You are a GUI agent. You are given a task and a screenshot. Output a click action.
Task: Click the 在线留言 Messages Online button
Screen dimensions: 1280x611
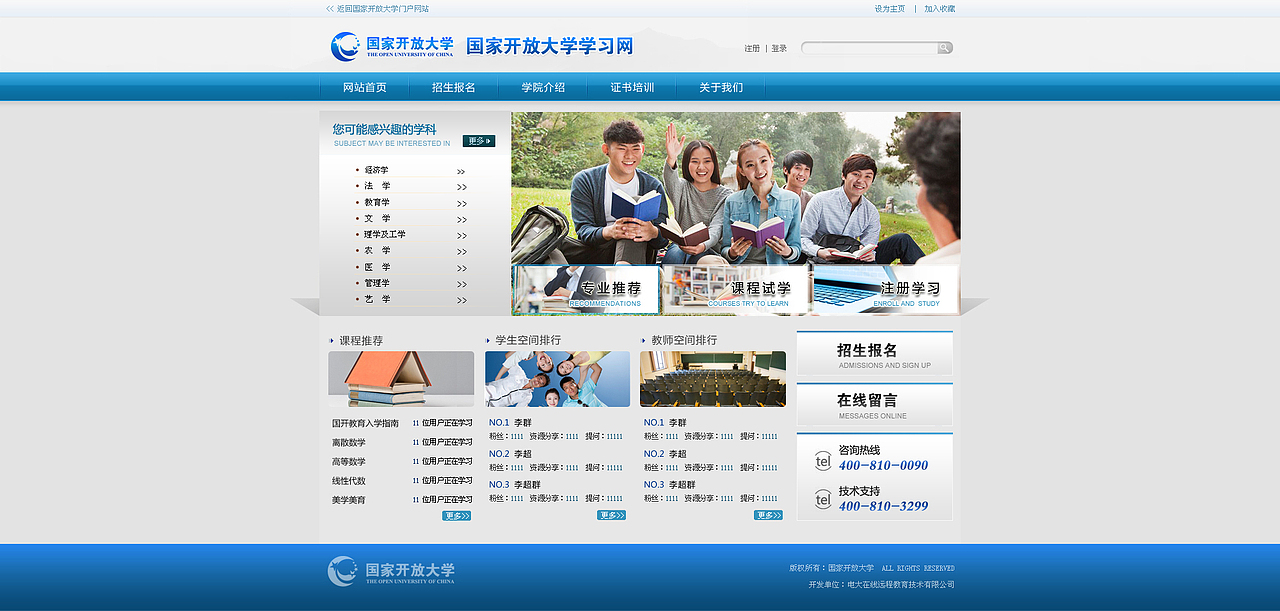tap(875, 404)
